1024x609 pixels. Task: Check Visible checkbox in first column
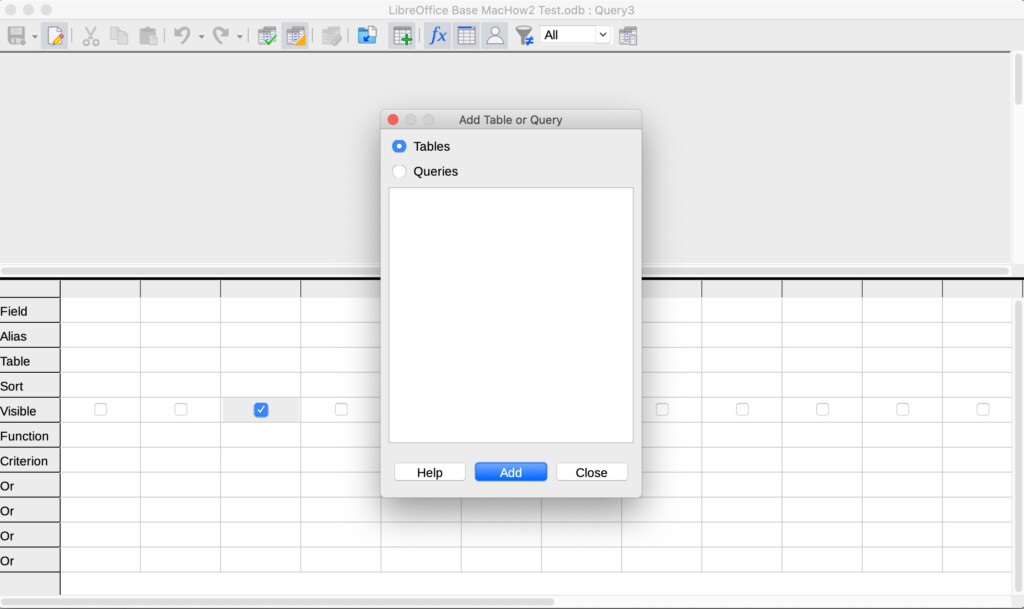coord(101,409)
